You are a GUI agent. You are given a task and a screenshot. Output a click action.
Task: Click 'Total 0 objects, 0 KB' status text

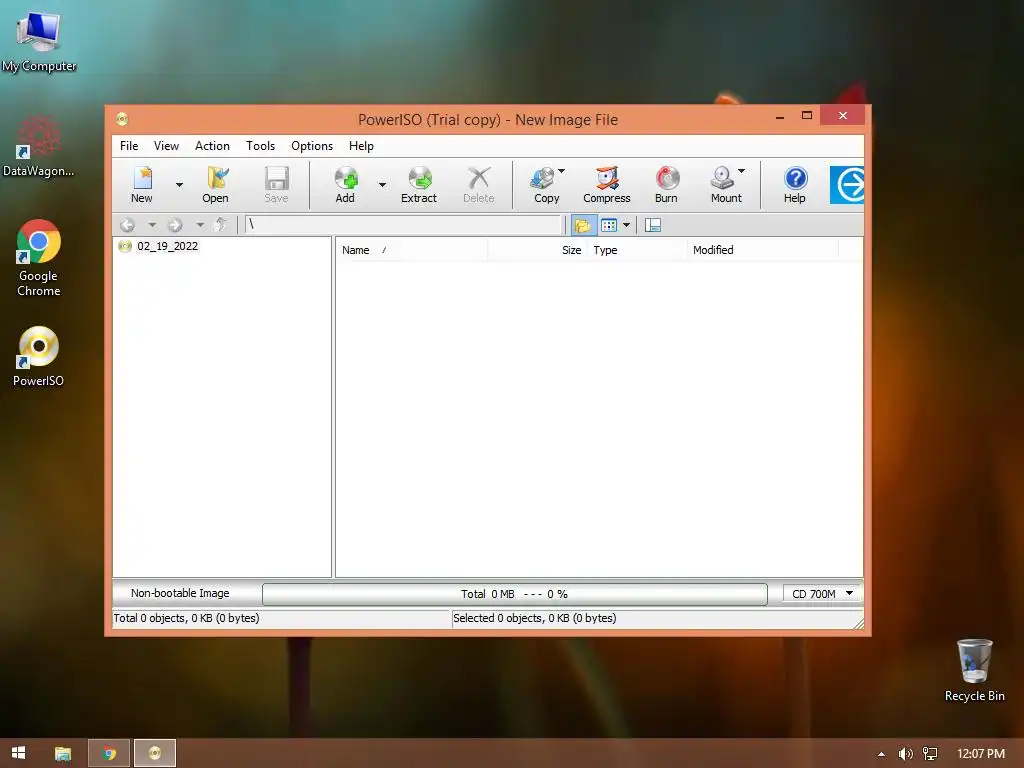click(187, 618)
